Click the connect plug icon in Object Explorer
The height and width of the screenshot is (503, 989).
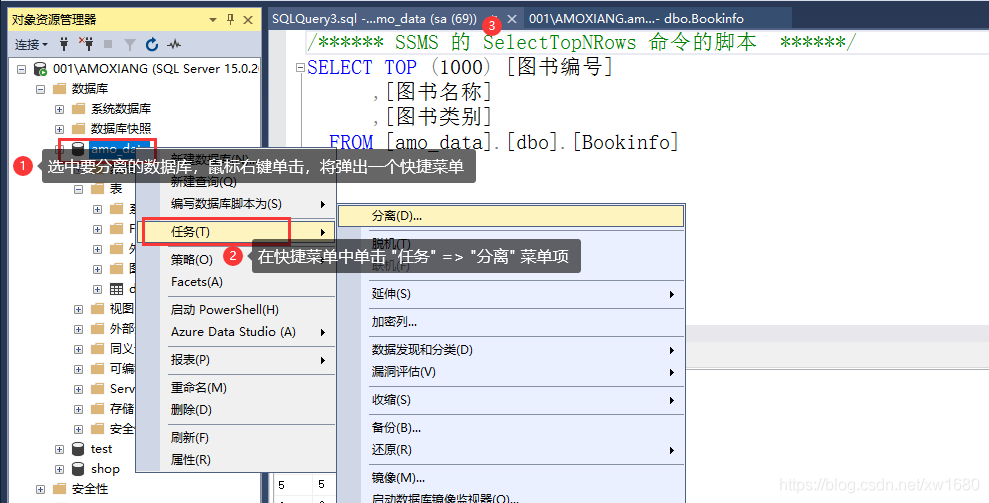(64, 44)
